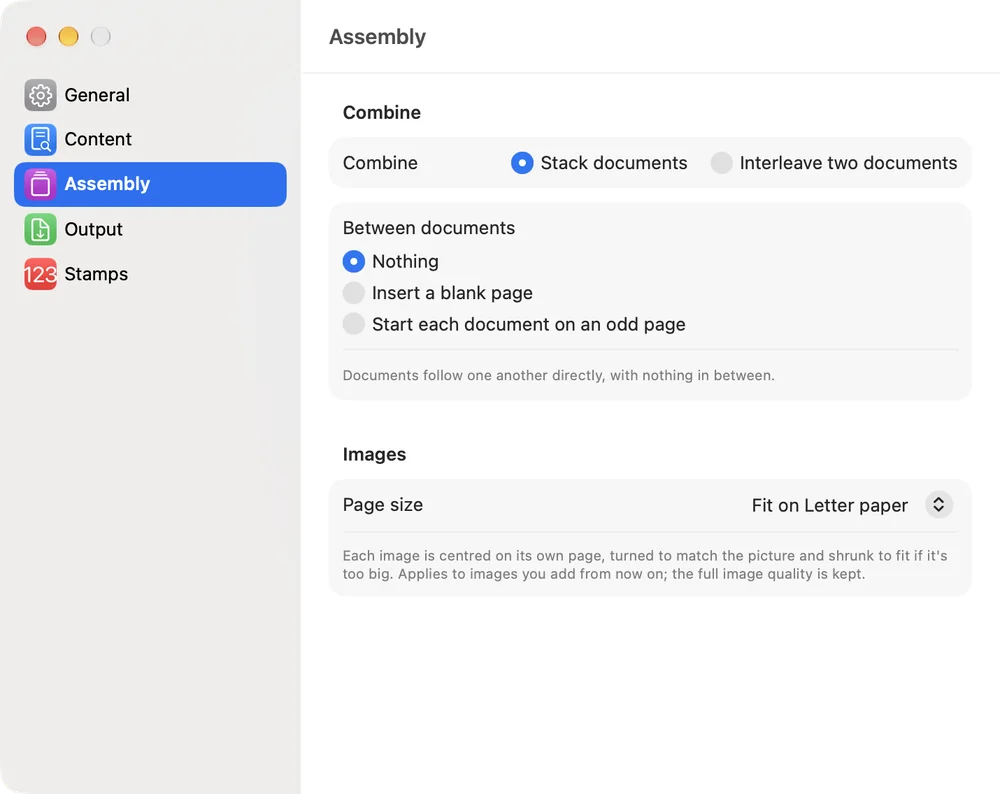The image size is (1000, 794).
Task: Choose Insert a blank page
Action: [x=353, y=293]
